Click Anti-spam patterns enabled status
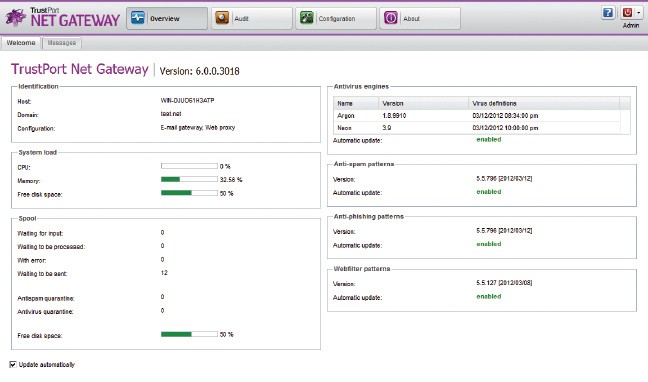This screenshot has height=382, width=648. (488, 192)
